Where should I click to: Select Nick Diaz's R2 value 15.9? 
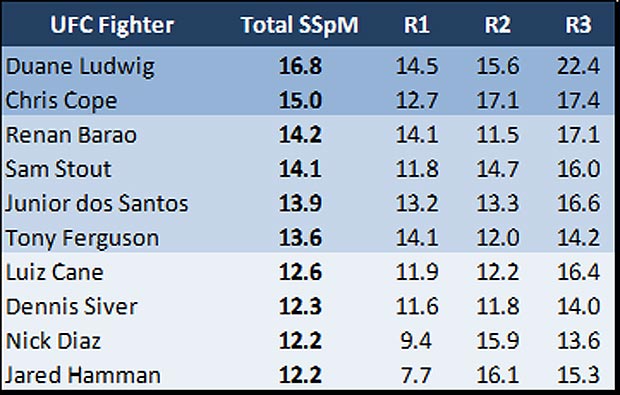pyautogui.click(x=497, y=341)
